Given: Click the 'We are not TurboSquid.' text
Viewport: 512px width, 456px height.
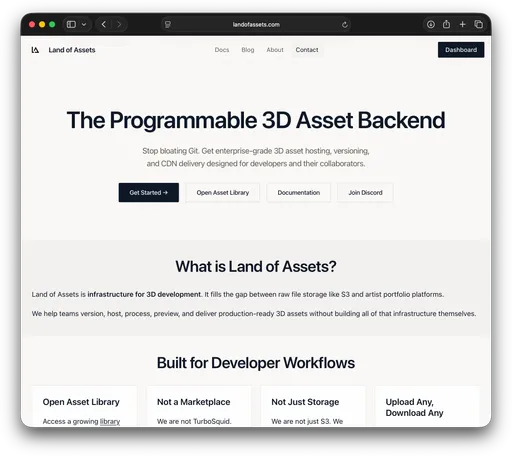Looking at the screenshot, I should [194, 421].
